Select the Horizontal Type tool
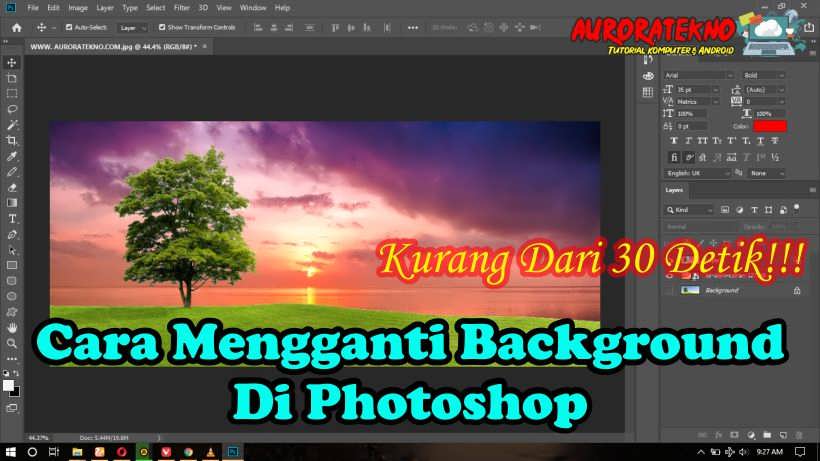 (x=12, y=218)
